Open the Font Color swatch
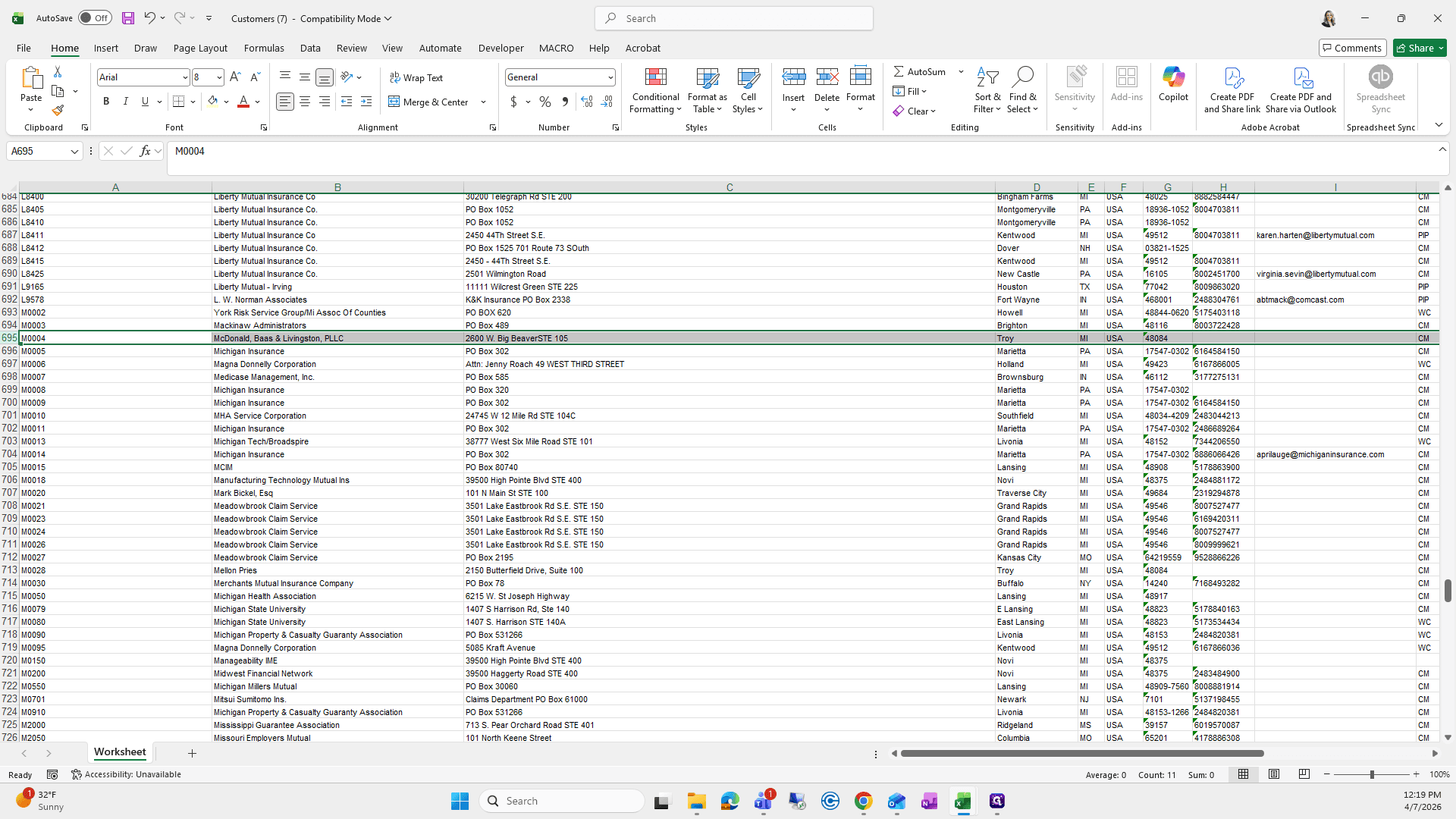 [243, 102]
